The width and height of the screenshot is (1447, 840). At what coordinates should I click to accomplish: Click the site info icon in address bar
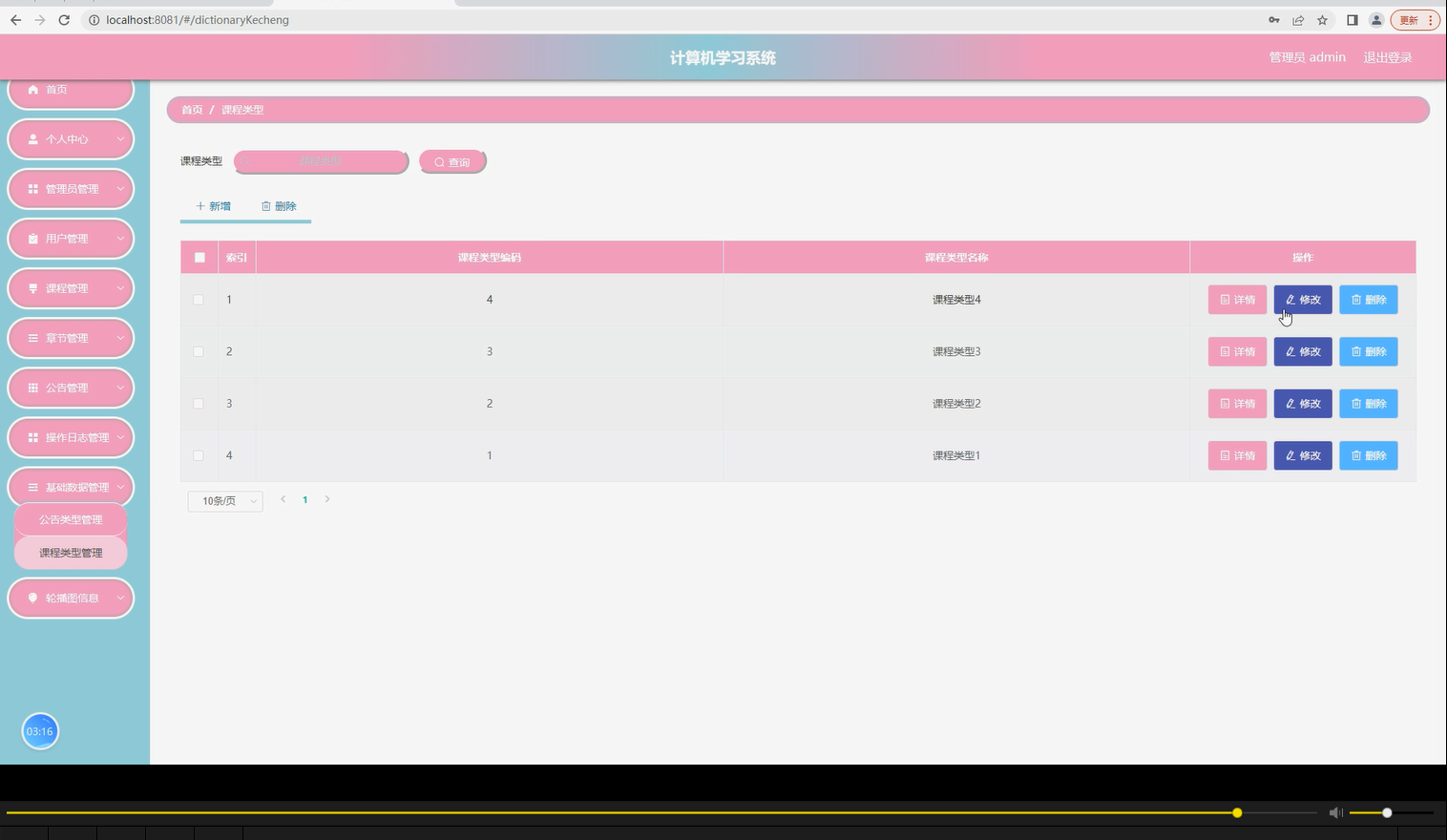pos(94,20)
